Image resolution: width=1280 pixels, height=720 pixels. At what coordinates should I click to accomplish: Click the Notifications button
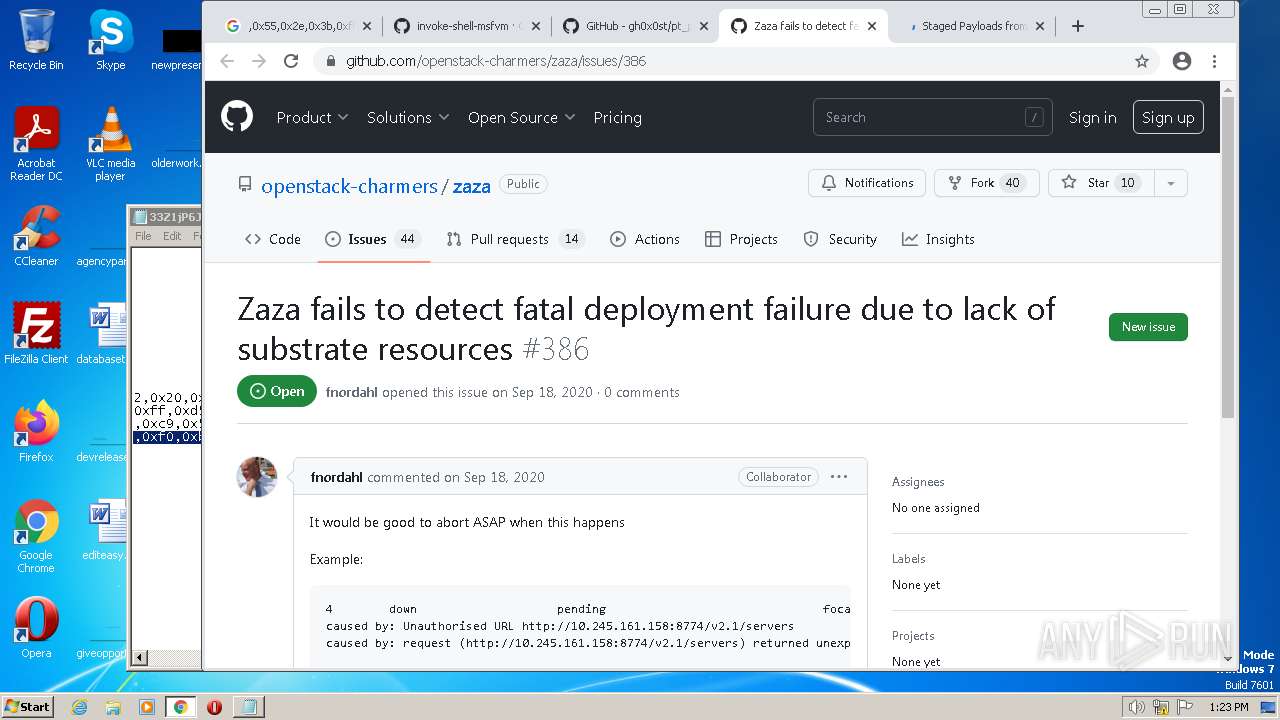[x=867, y=183]
